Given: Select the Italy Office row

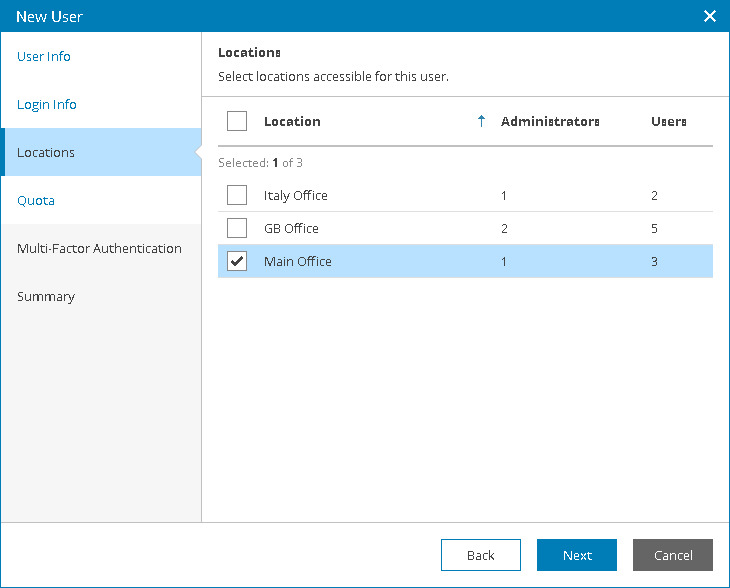Looking at the screenshot, I should point(400,195).
